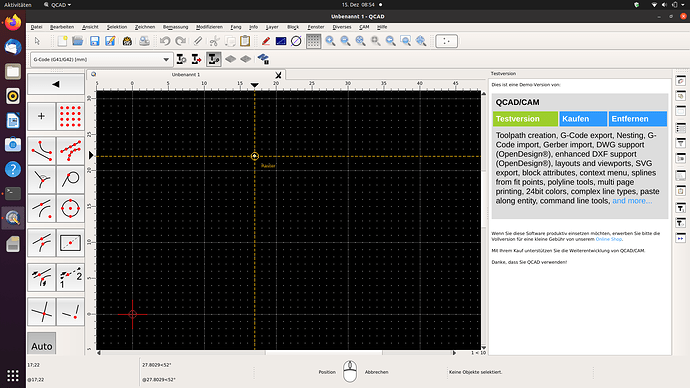Click the Auto Zoom magnifier icon
Image resolution: width=690 pixels, height=388 pixels.
click(360, 41)
